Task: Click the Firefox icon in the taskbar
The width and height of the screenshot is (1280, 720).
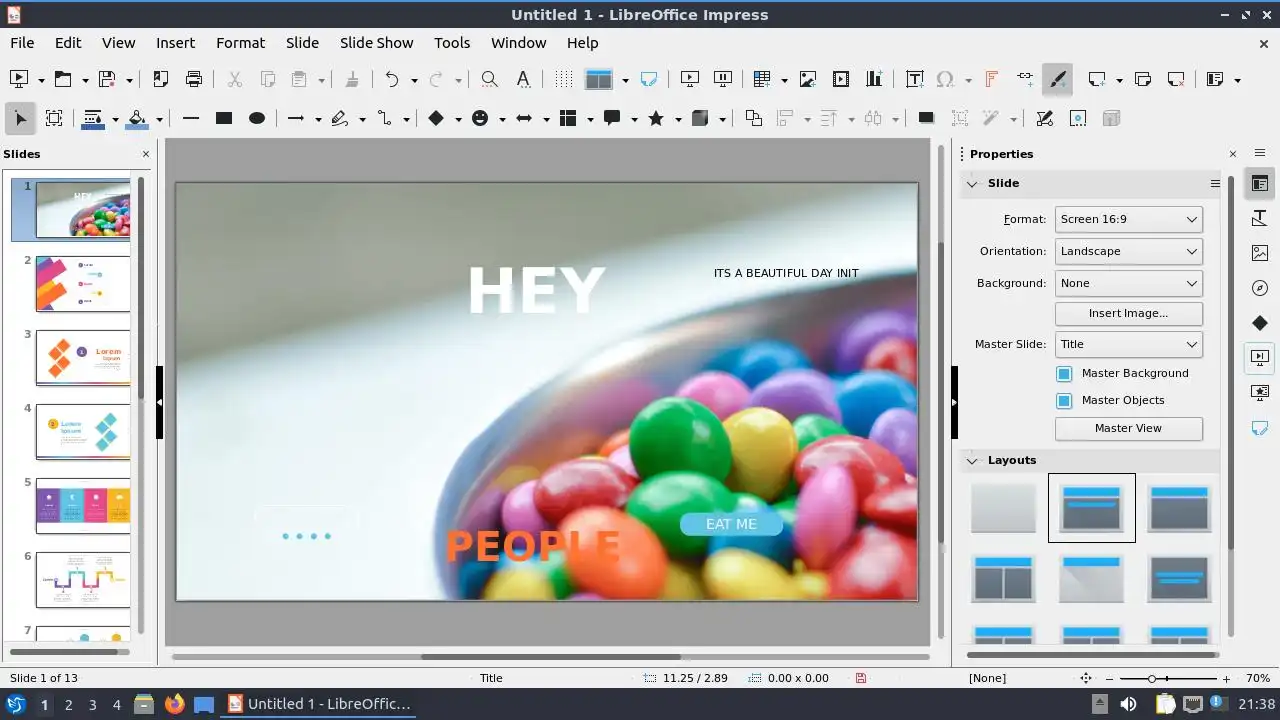Action: pos(174,704)
